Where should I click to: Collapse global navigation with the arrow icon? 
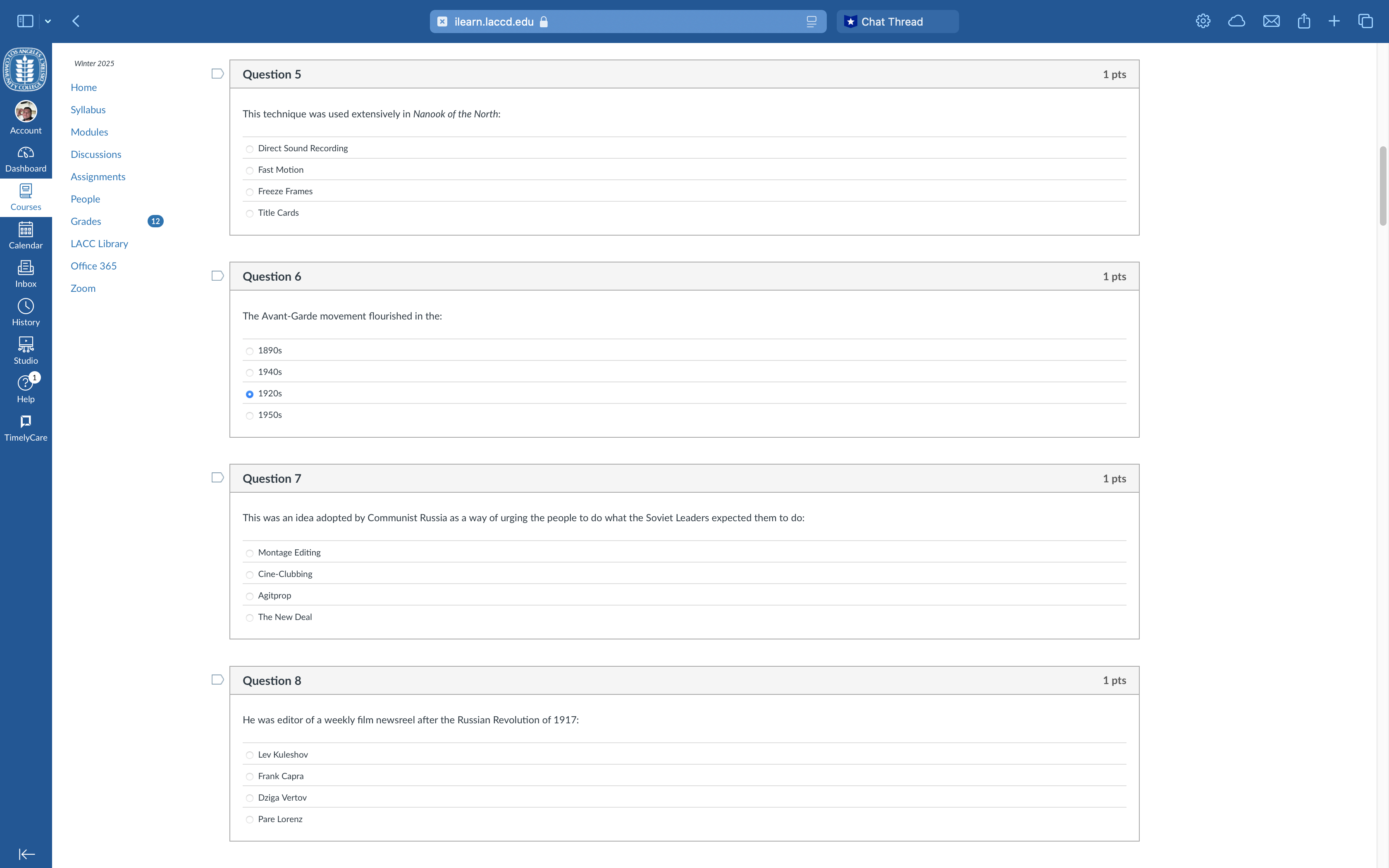(26, 854)
